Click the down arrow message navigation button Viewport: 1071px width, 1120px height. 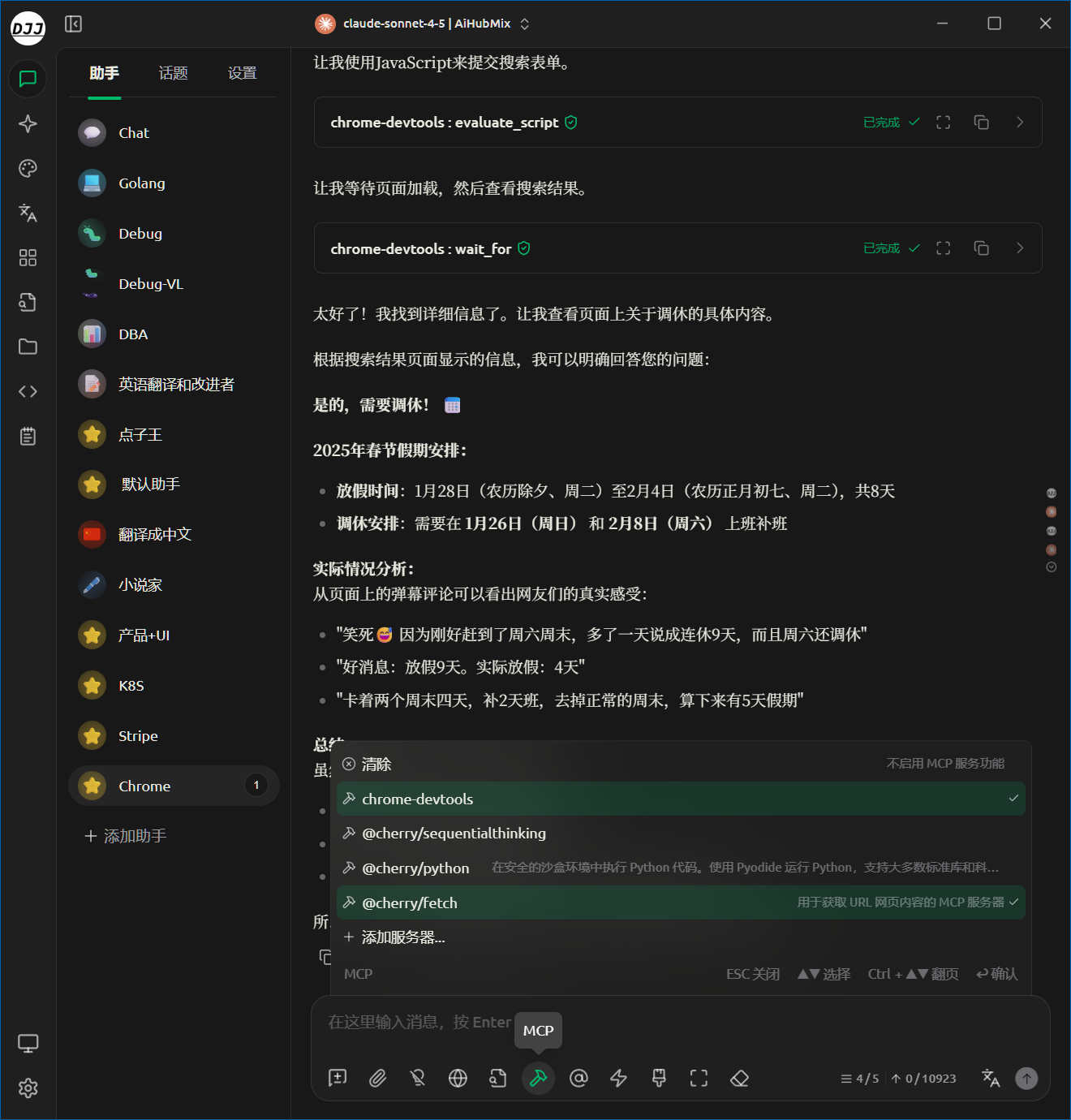(1052, 567)
